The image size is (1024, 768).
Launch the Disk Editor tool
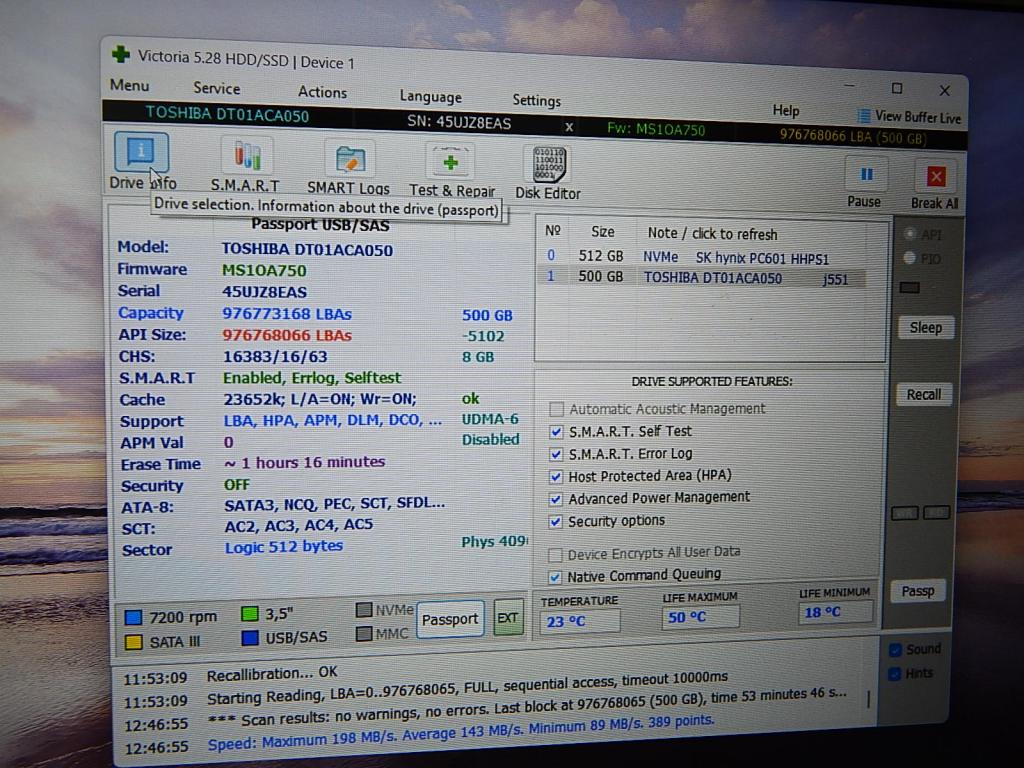(x=548, y=165)
